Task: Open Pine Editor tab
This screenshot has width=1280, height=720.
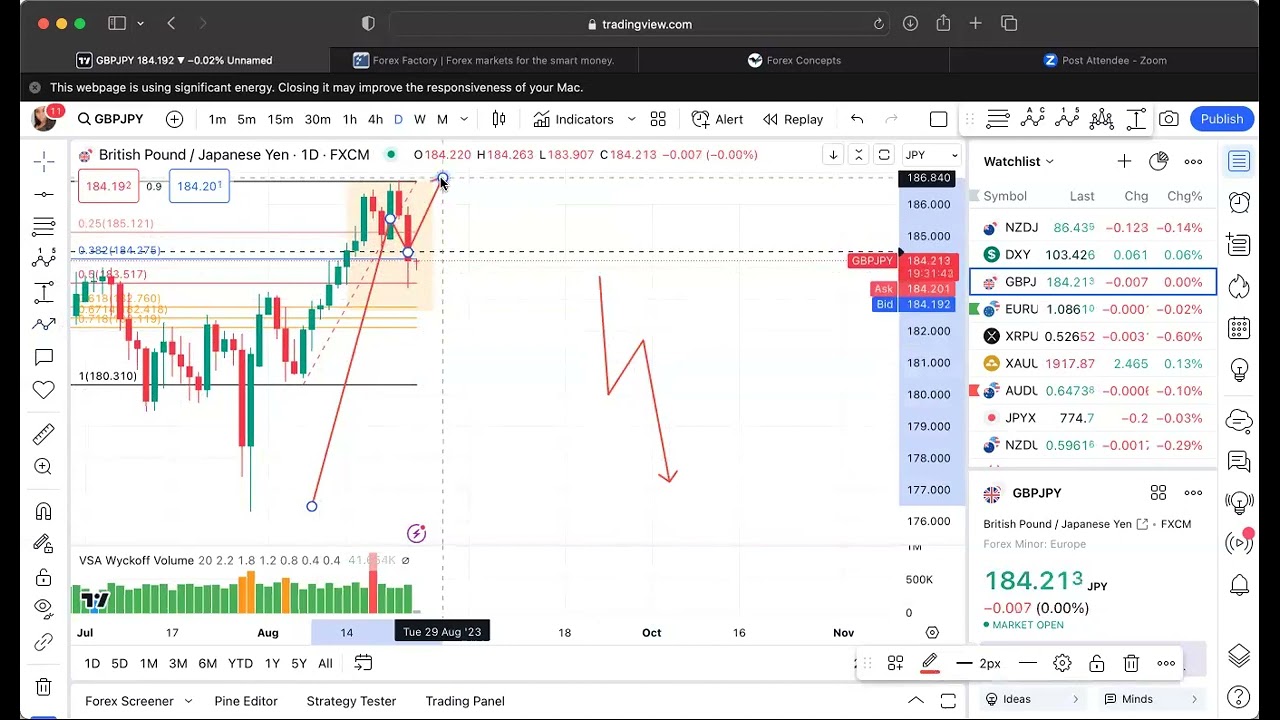Action: point(246,701)
